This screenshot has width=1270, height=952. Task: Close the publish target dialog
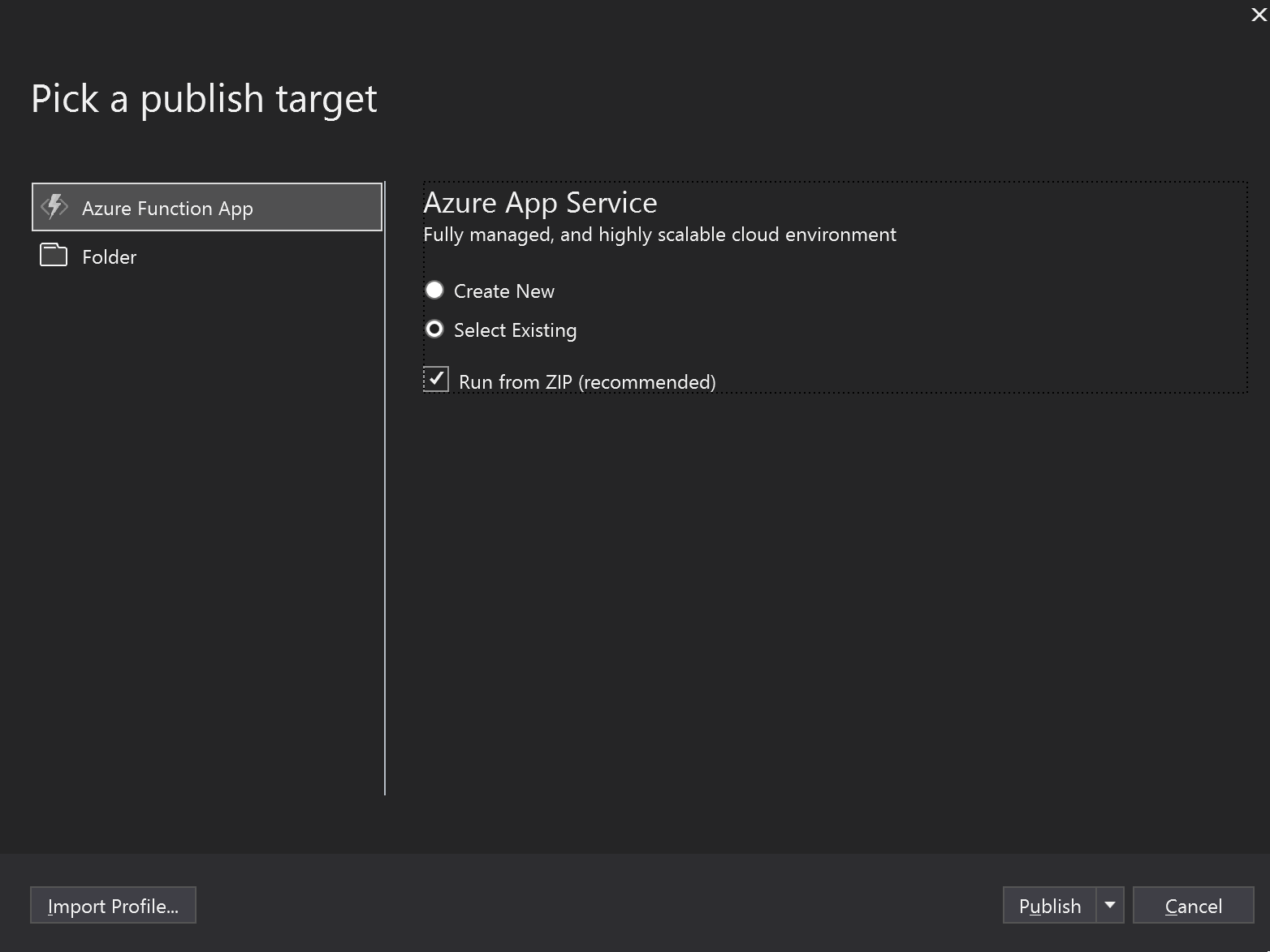pos(1259,15)
